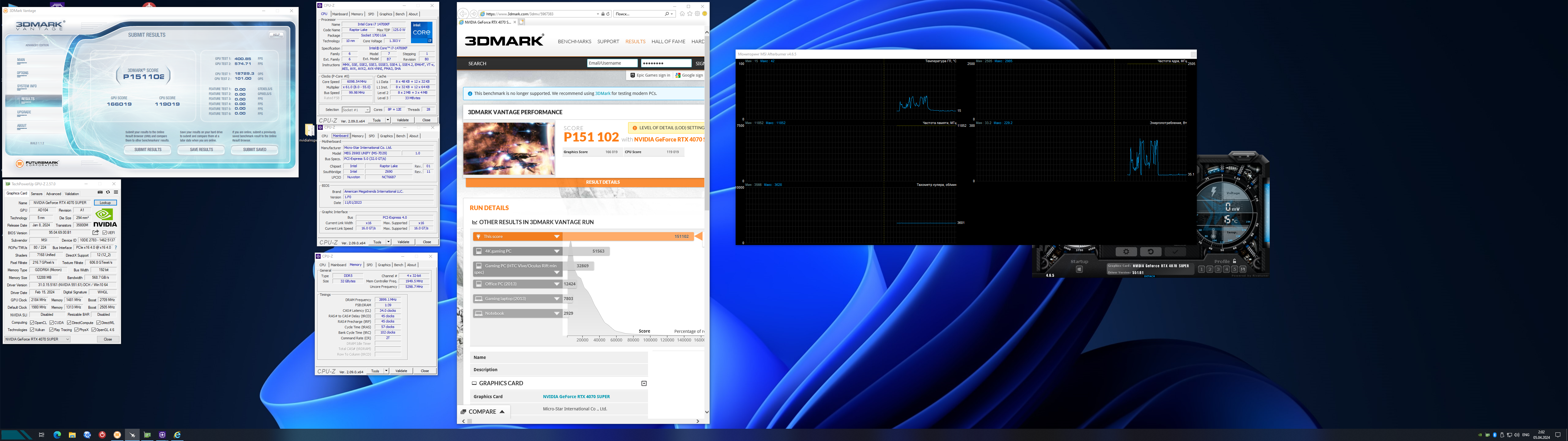The image size is (1568, 441).
Task: Open SPD tab in CPU-Z Memory window
Action: pyautogui.click(x=369, y=265)
